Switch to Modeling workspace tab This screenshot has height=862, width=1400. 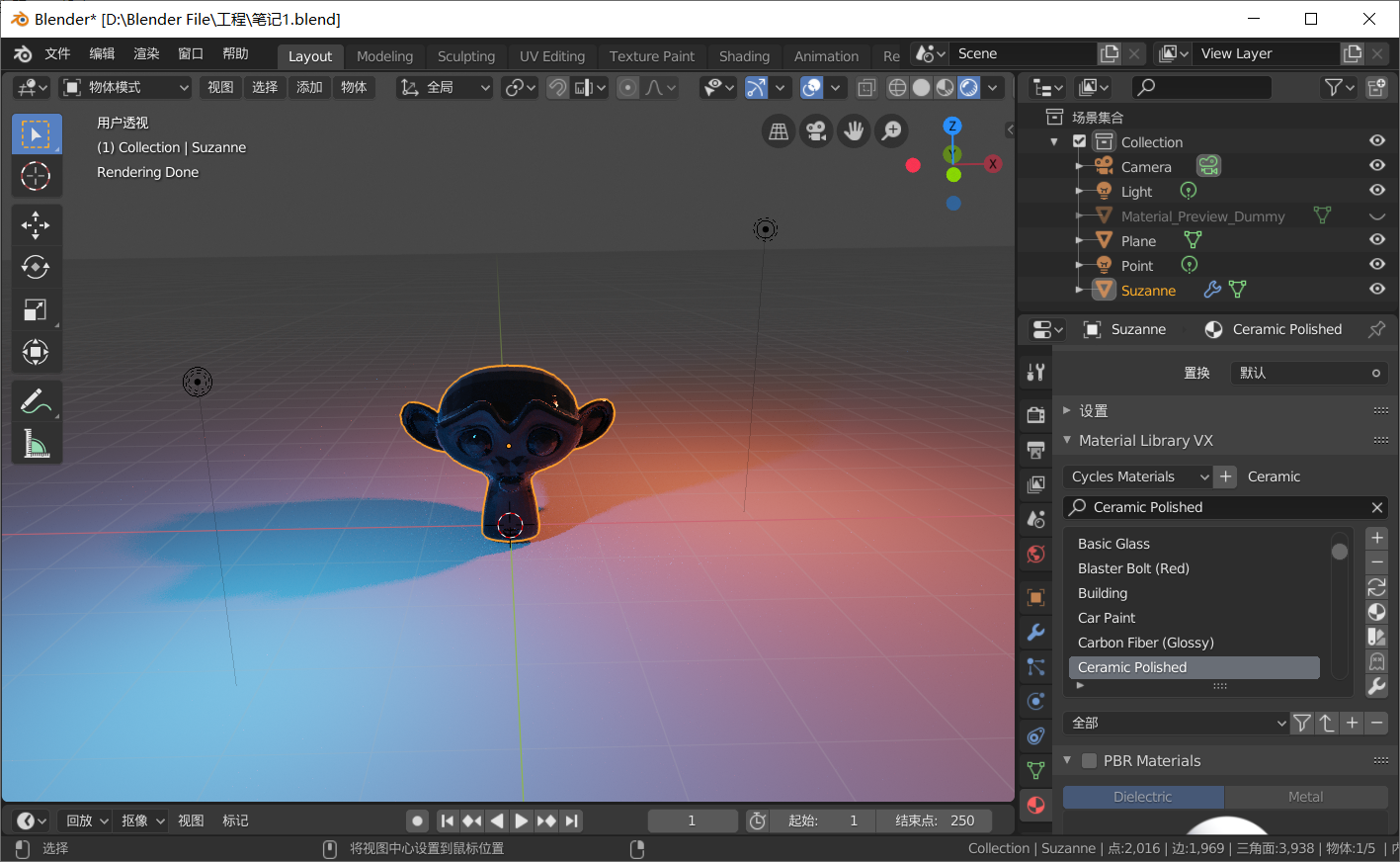[x=384, y=56]
